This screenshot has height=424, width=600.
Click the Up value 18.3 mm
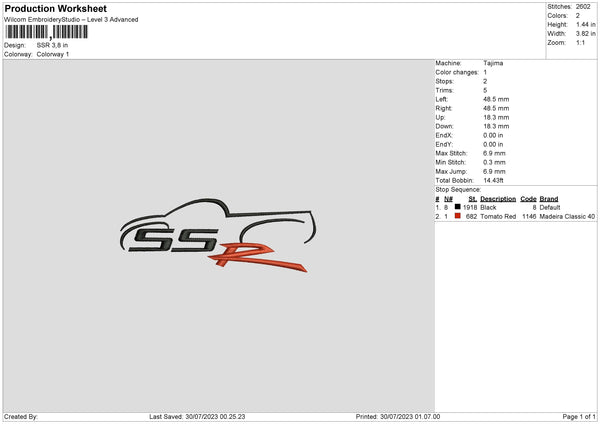496,117
